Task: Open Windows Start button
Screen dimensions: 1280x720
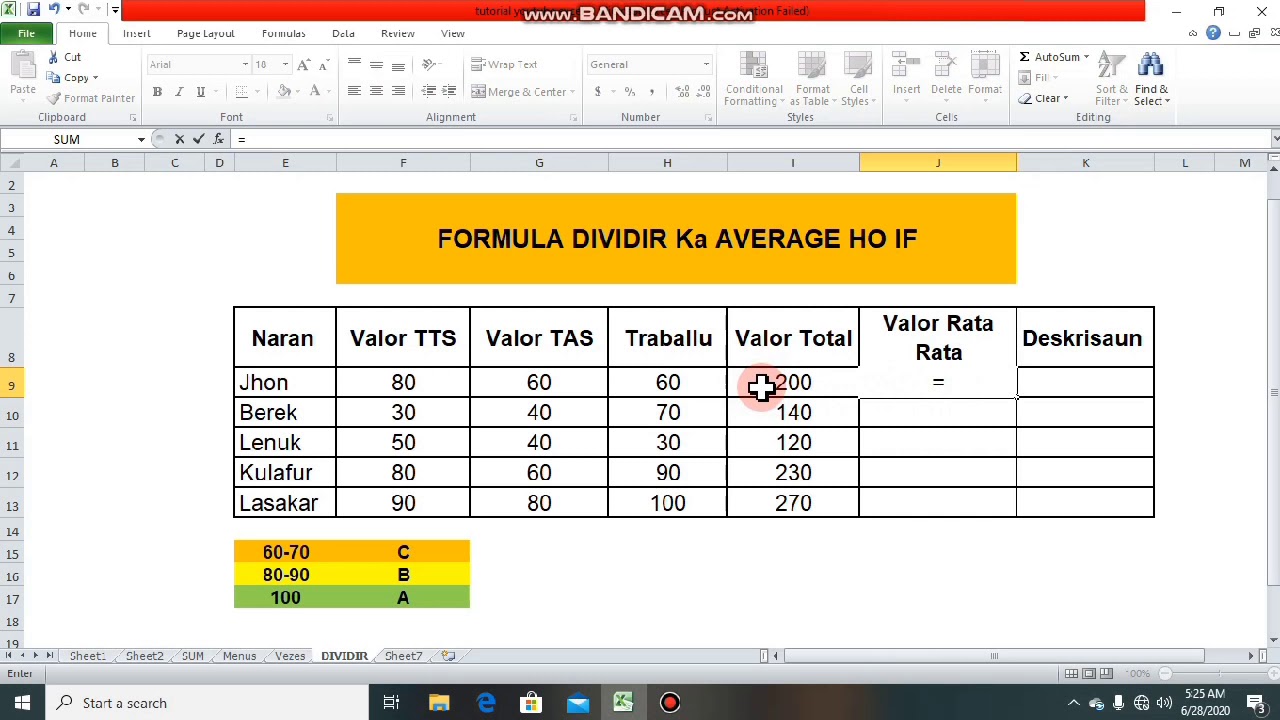Action: coord(22,703)
